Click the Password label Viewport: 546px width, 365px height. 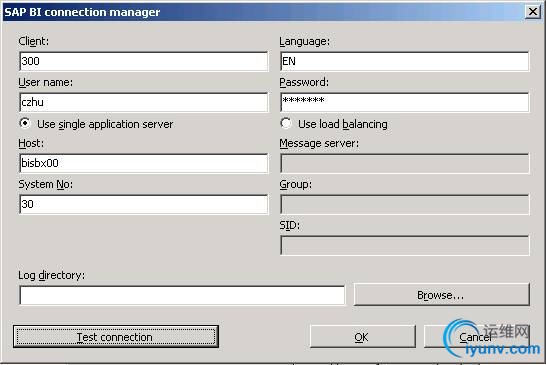[x=304, y=83]
